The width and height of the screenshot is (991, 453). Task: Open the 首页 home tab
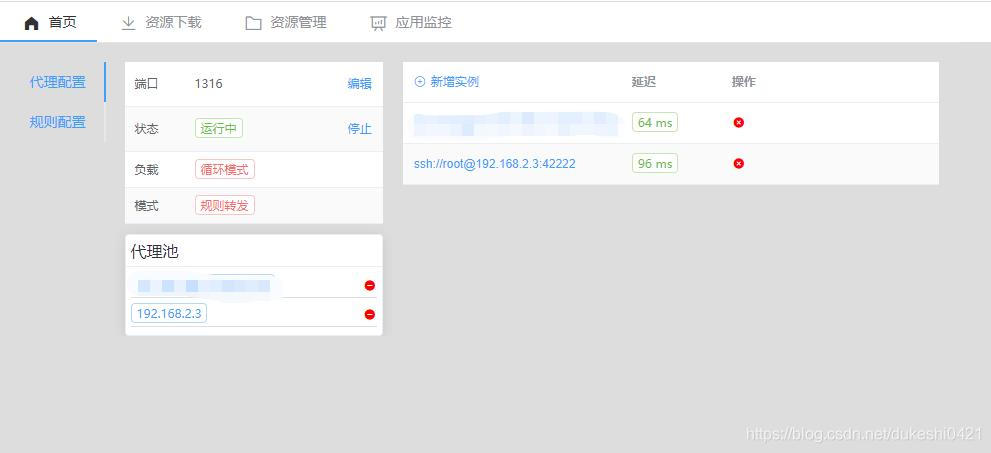coord(49,23)
